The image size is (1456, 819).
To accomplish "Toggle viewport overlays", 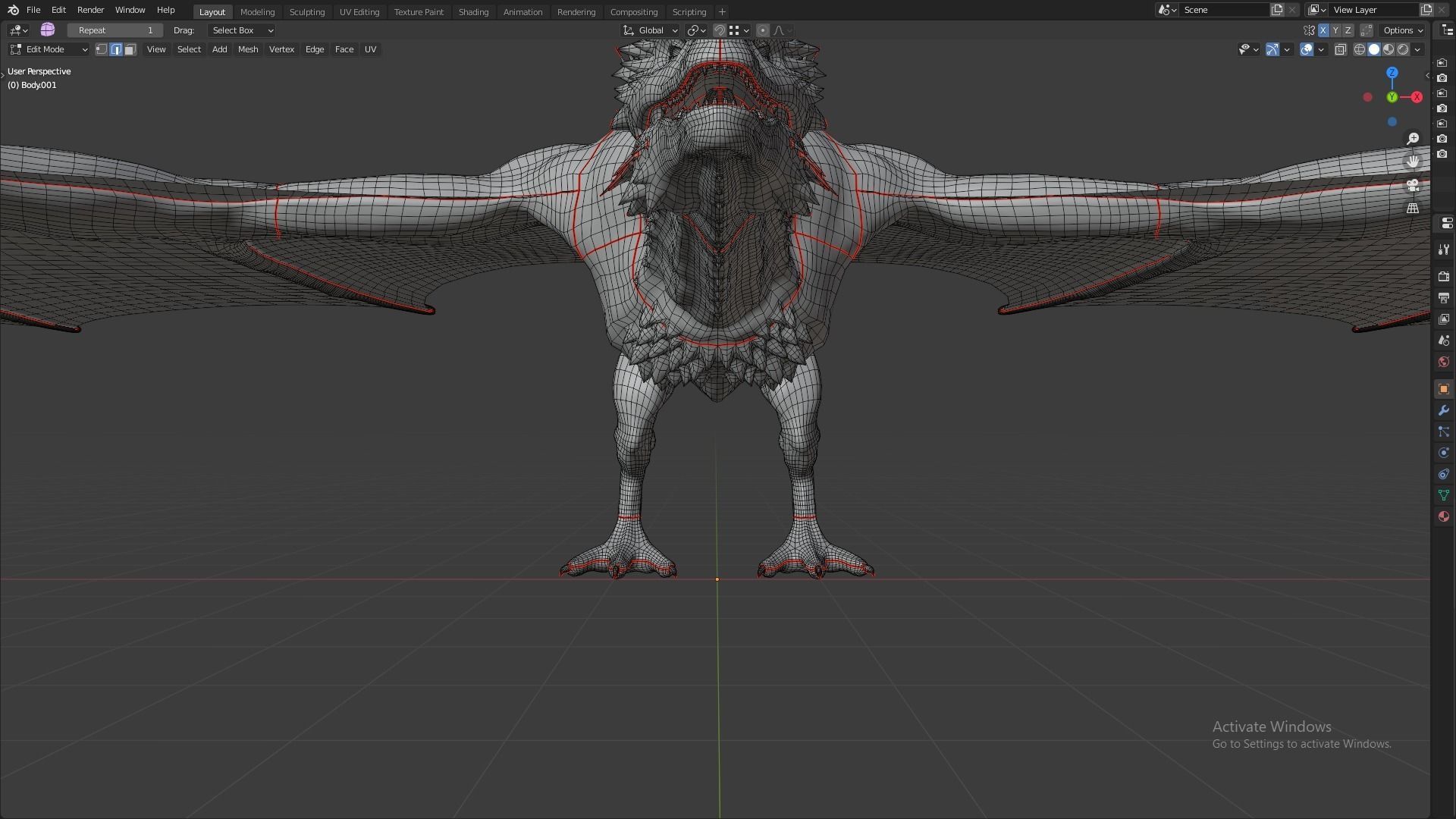I will click(x=1307, y=49).
